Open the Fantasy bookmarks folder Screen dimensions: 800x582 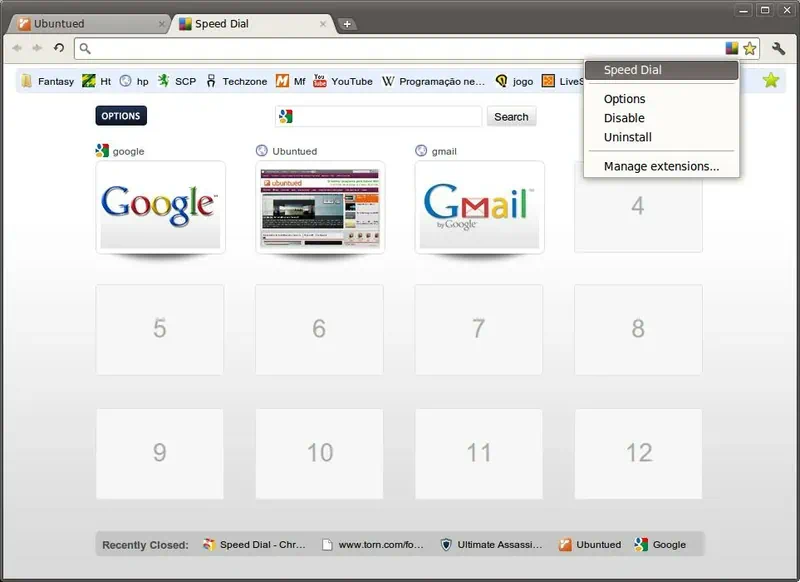47,81
